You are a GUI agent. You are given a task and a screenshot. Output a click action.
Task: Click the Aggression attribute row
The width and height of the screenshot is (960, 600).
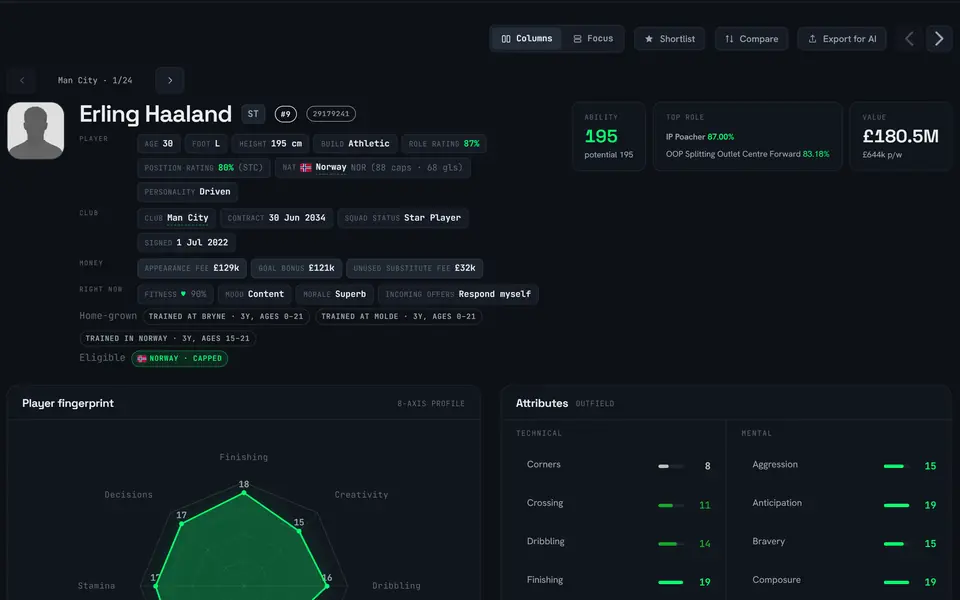coord(844,465)
